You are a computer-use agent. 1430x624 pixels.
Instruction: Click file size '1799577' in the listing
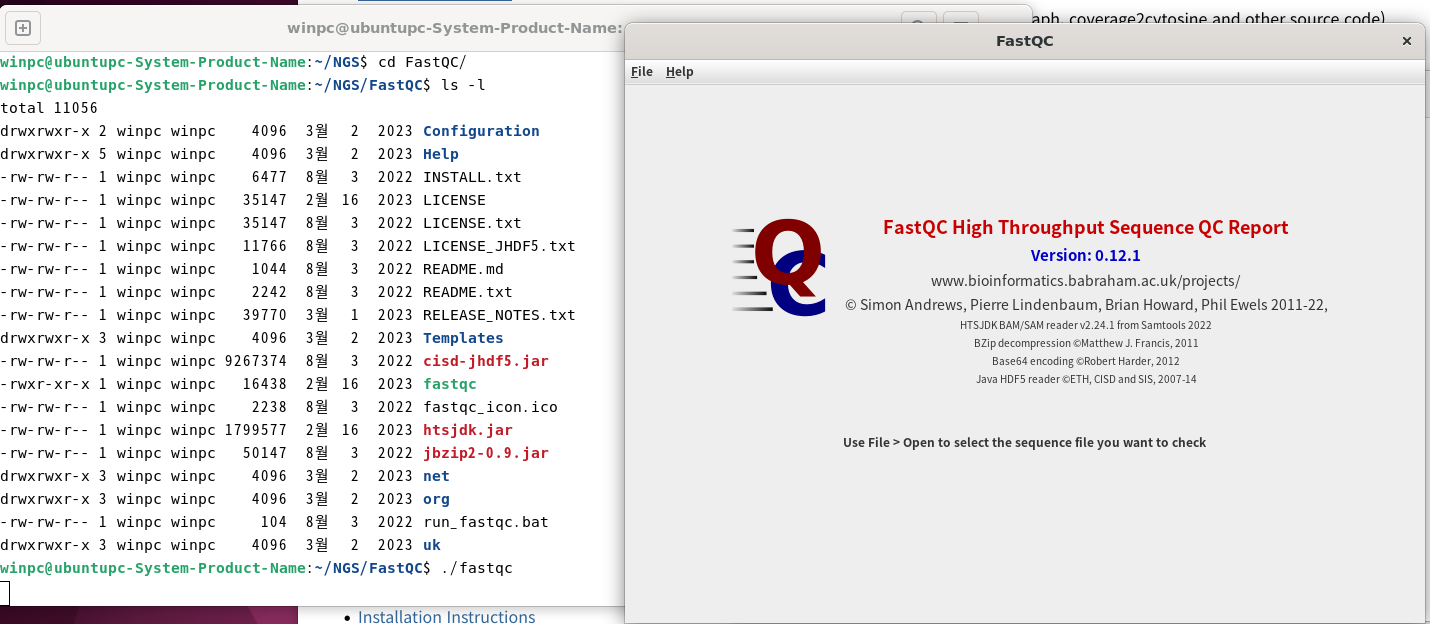click(256, 430)
